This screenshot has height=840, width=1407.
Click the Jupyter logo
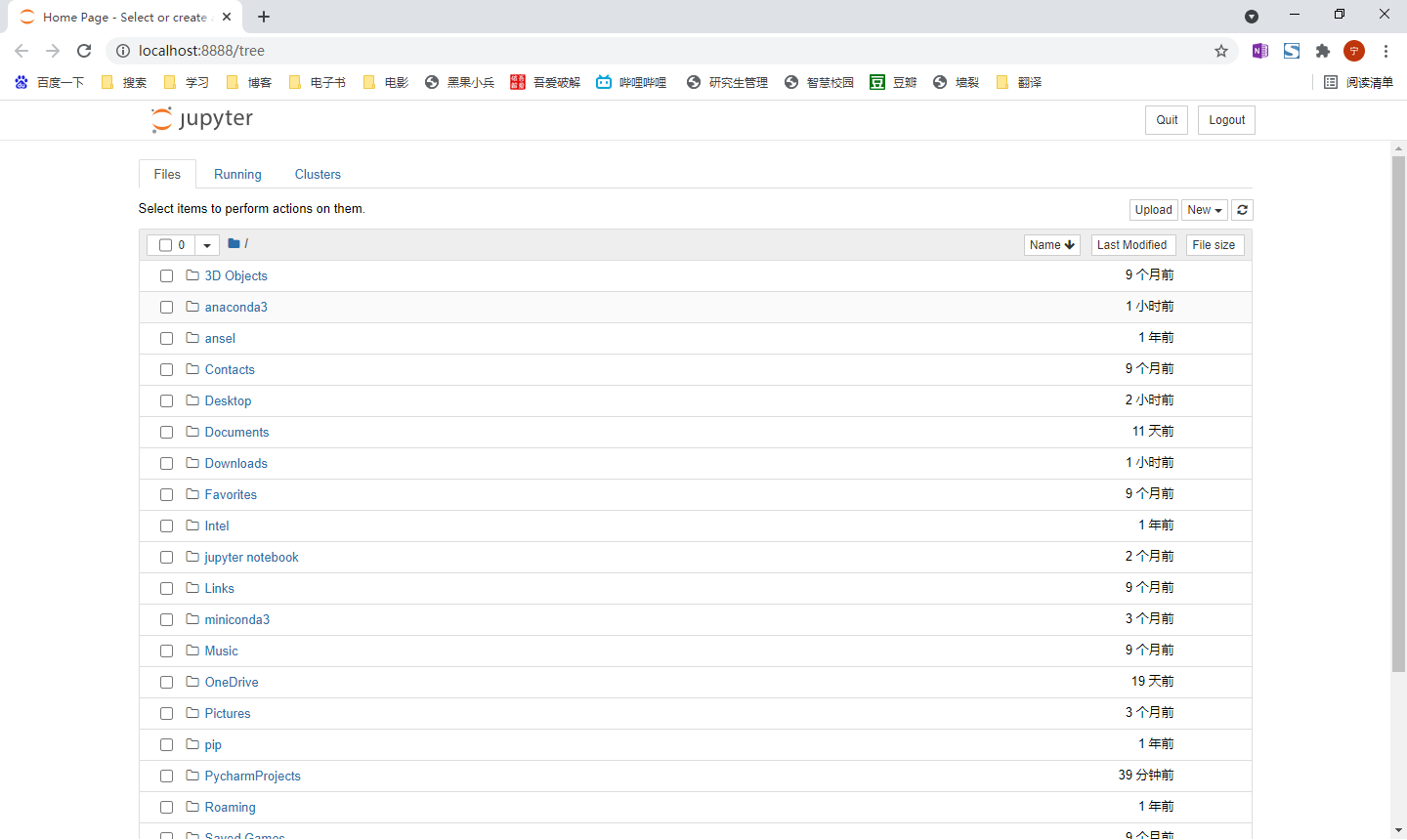pyautogui.click(x=202, y=119)
